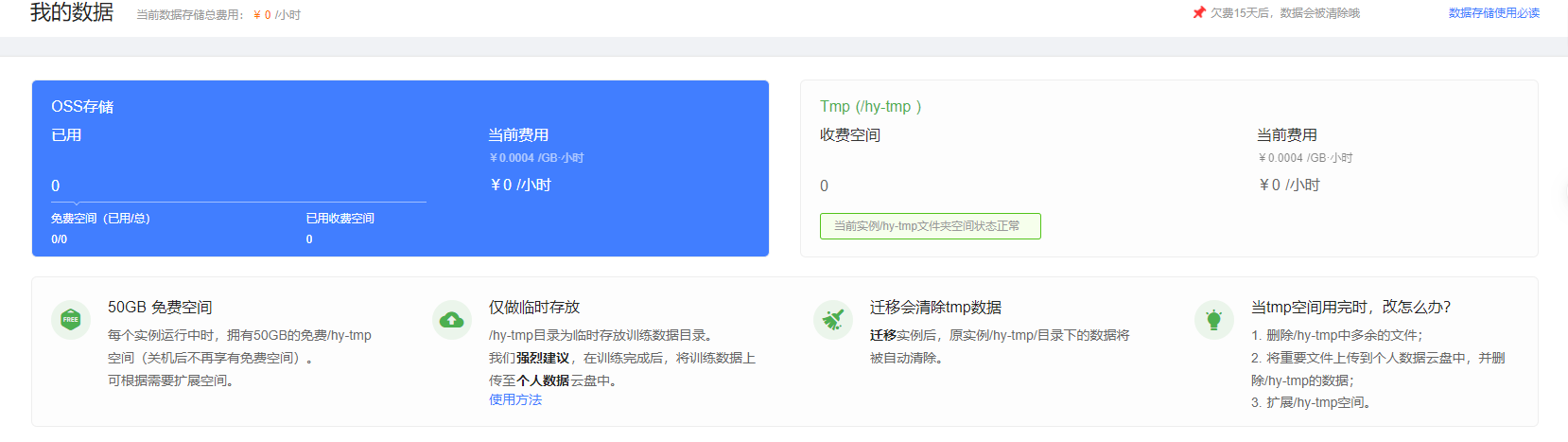Click the 仅做临时存放 heading
1568x442 pixels.
534,308
